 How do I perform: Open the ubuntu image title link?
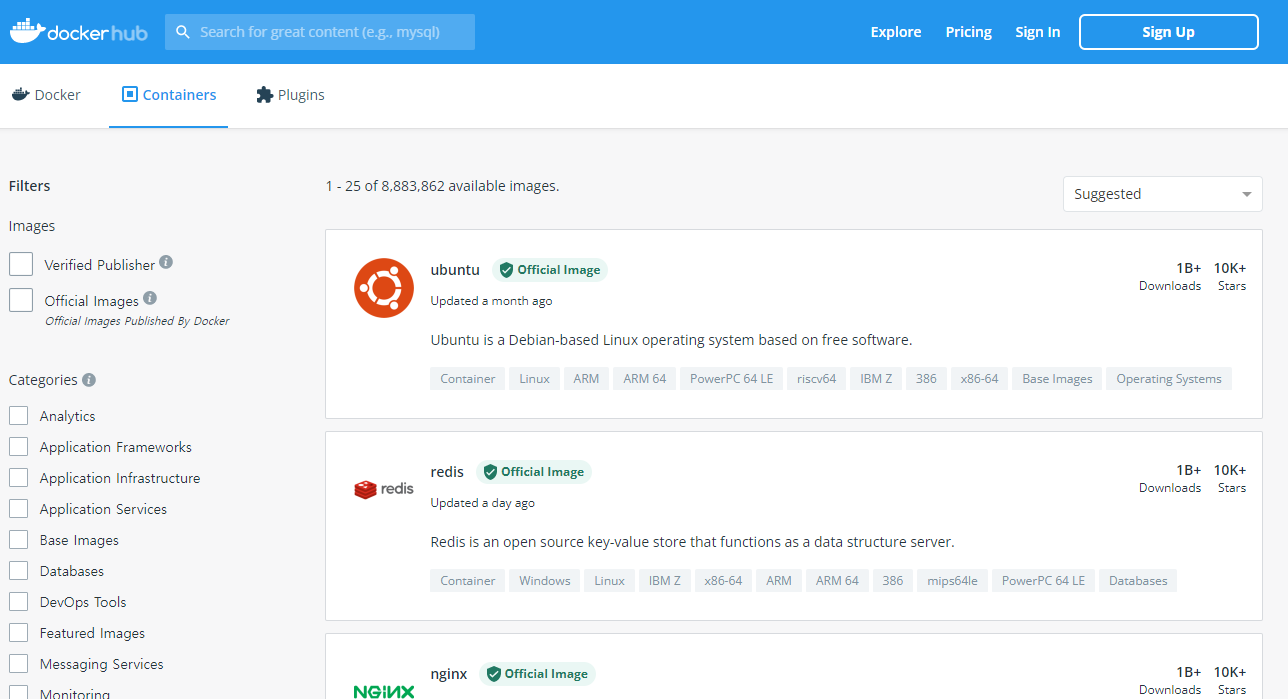455,270
